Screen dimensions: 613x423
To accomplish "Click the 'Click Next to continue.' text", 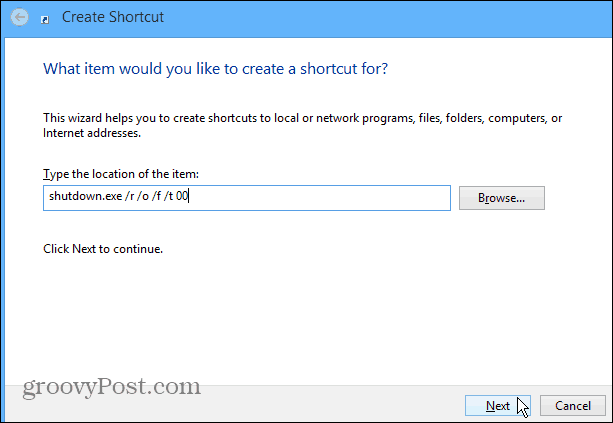I will (103, 249).
